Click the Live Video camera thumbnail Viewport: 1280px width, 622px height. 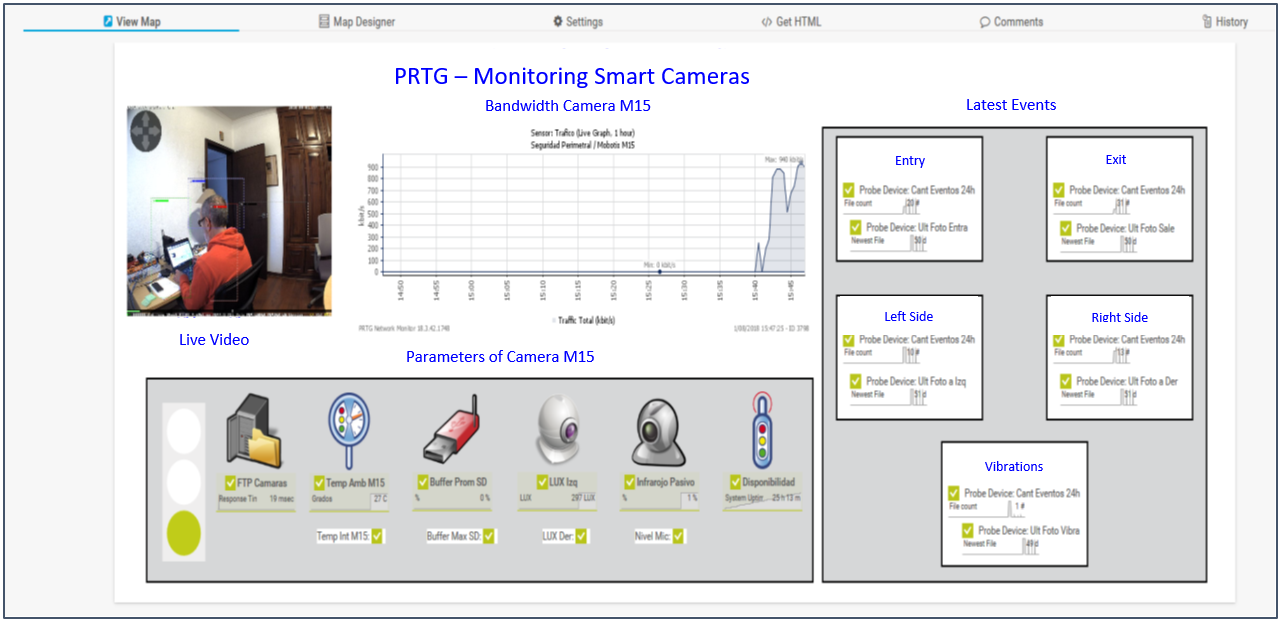[x=229, y=211]
